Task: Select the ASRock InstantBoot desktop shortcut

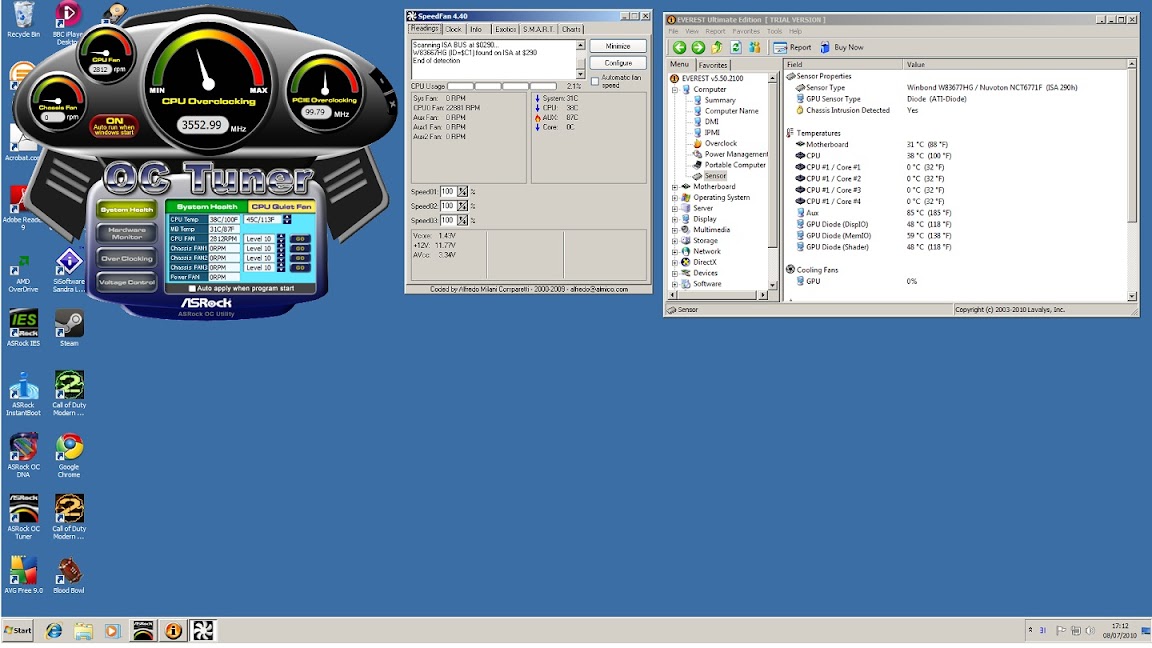Action: [24, 394]
